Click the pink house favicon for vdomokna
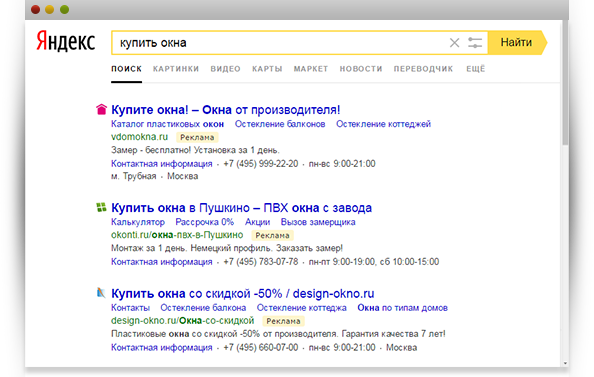The width and height of the screenshot is (594, 377). coord(102,110)
